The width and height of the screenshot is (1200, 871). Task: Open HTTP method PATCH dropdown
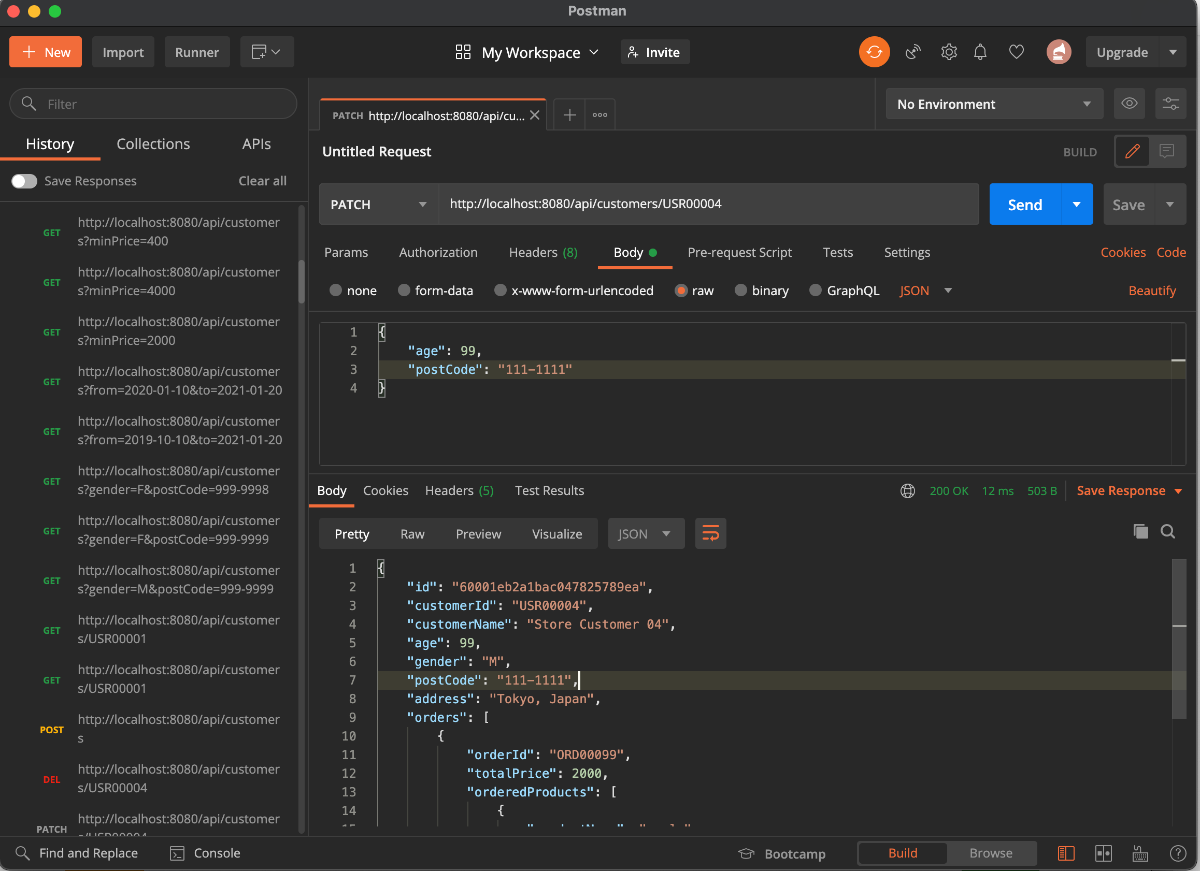pyautogui.click(x=379, y=204)
